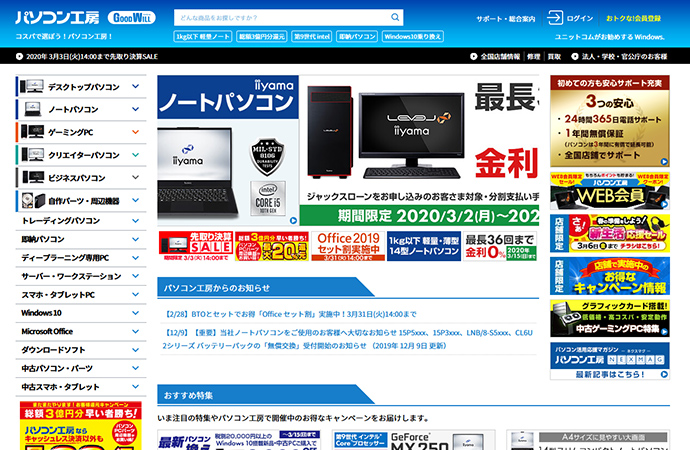Open the サポート・総合案内 link
The height and width of the screenshot is (450, 690).
506,19
